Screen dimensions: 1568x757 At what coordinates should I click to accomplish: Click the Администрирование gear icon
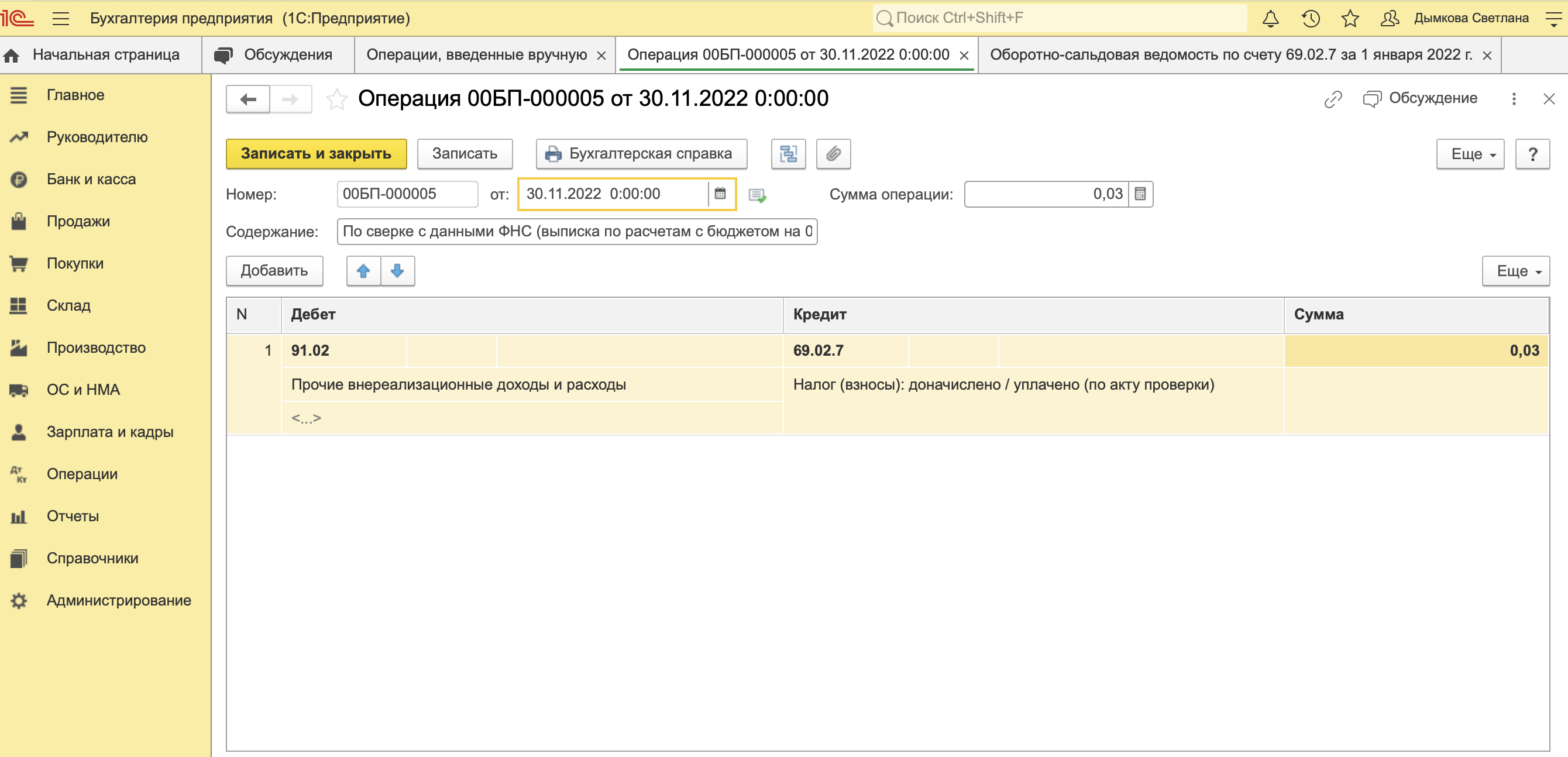click(19, 601)
